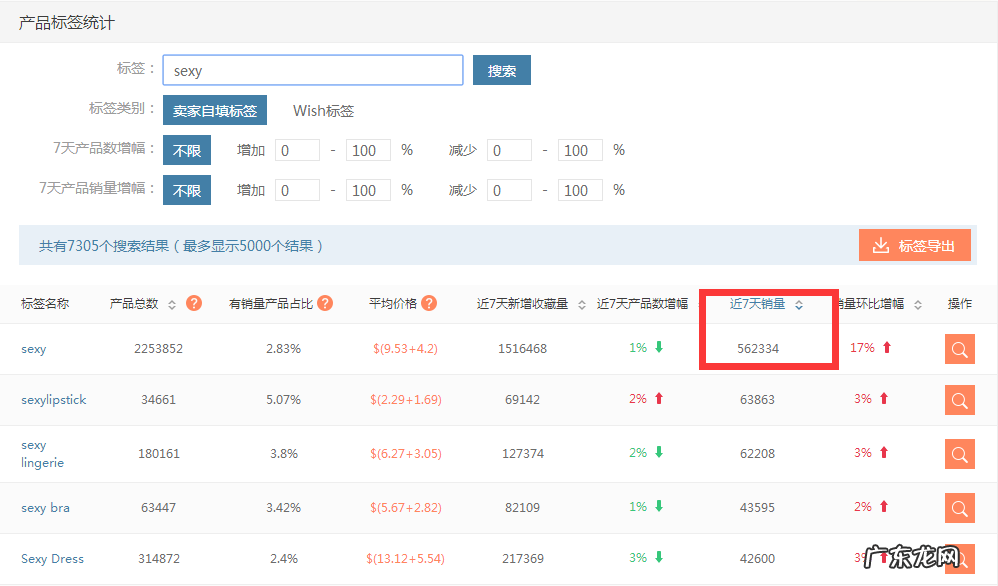
Task: Open detail search icon on Sexy Dress row
Action: click(959, 559)
